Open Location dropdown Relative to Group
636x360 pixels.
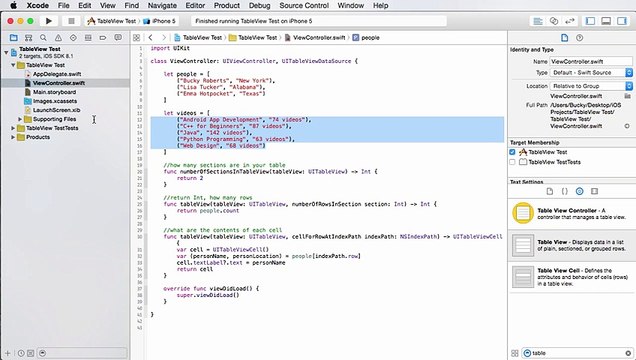click(x=591, y=86)
